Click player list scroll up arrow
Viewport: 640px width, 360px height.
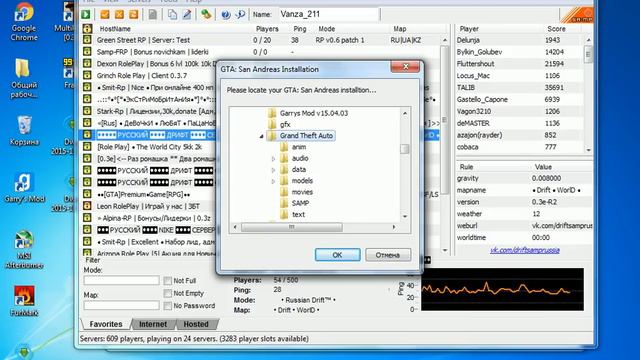click(x=588, y=40)
